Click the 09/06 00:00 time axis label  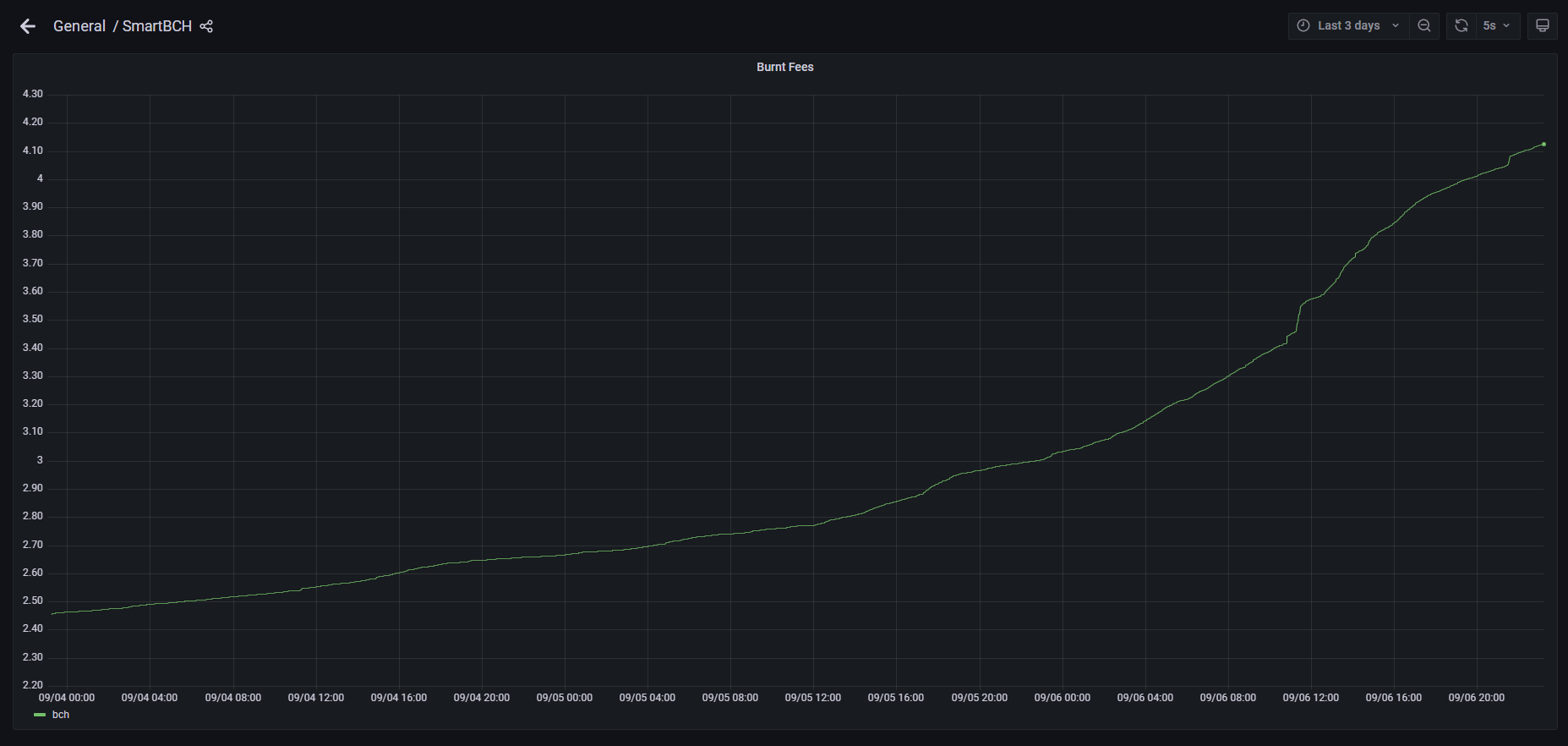click(1063, 698)
